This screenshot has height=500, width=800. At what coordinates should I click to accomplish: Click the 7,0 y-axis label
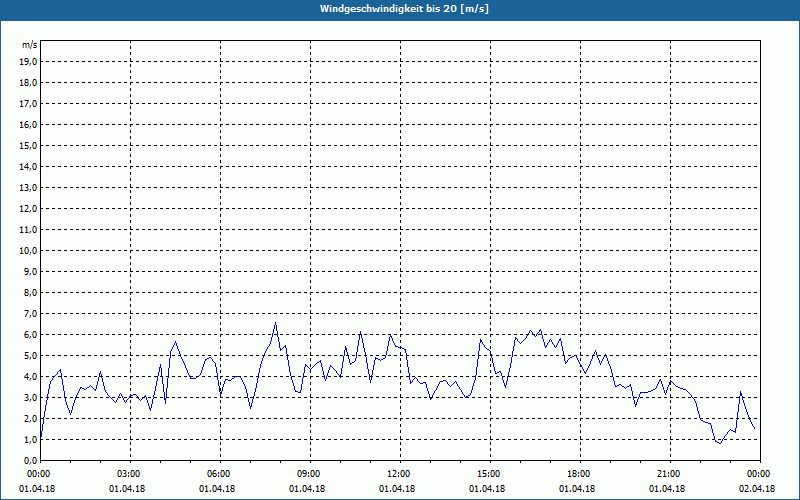tap(31, 314)
